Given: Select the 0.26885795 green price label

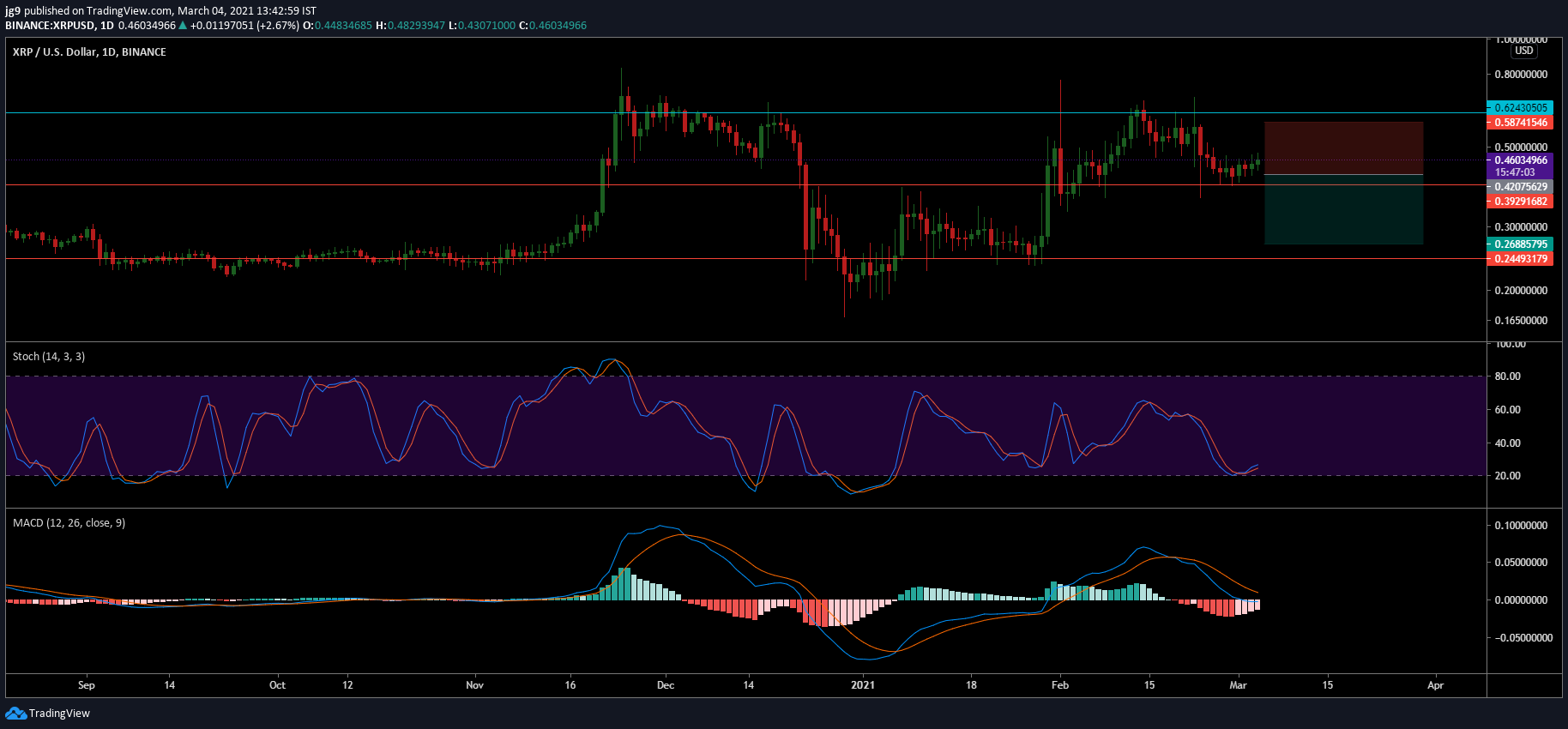Looking at the screenshot, I should coord(1520,244).
